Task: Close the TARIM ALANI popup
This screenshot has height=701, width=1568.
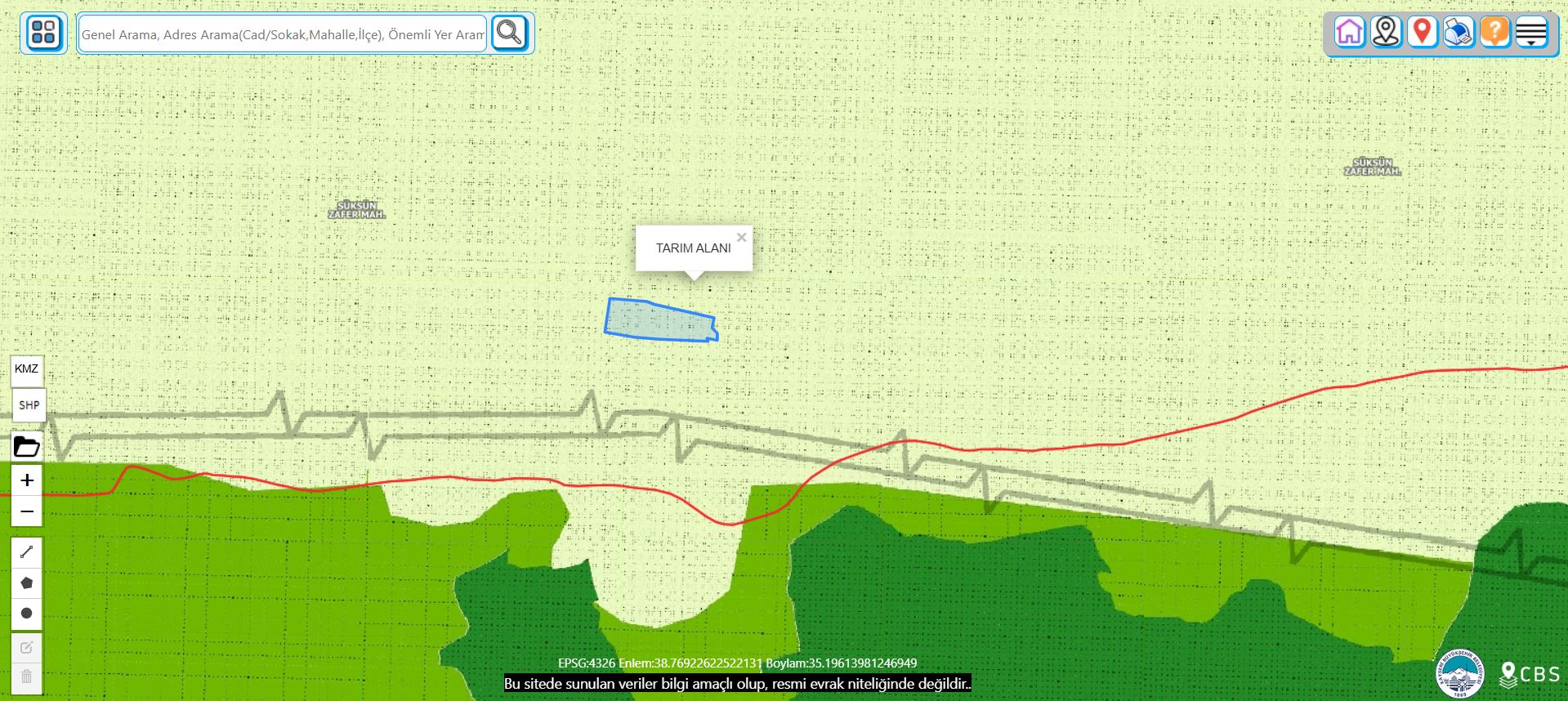Action: [x=741, y=238]
